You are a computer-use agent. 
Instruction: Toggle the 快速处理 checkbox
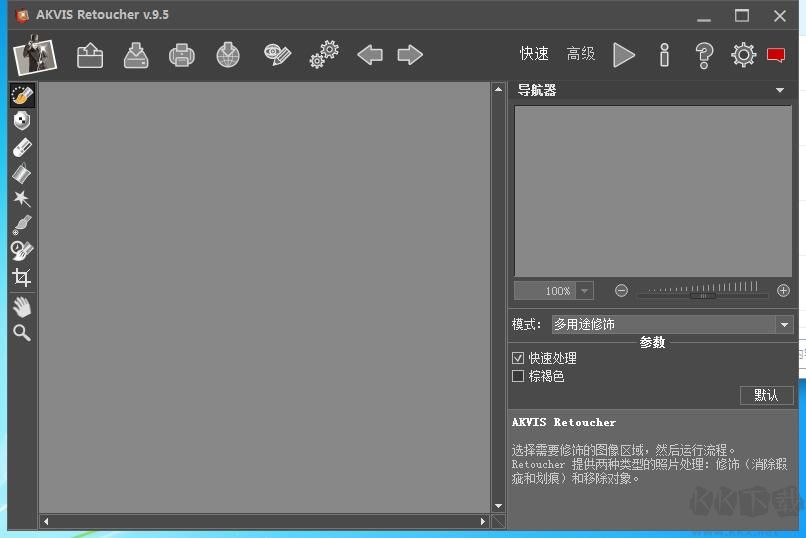click(x=518, y=358)
